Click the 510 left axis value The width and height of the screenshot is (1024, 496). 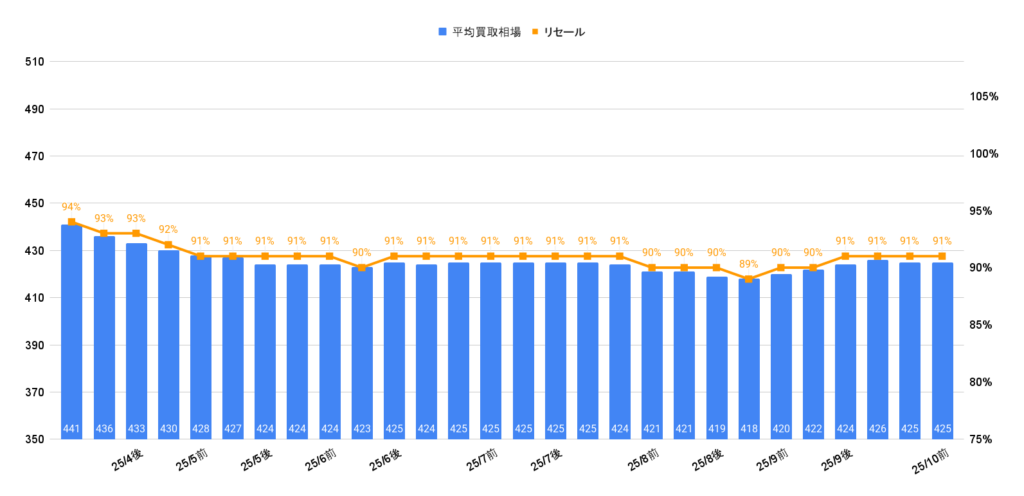[x=35, y=62]
